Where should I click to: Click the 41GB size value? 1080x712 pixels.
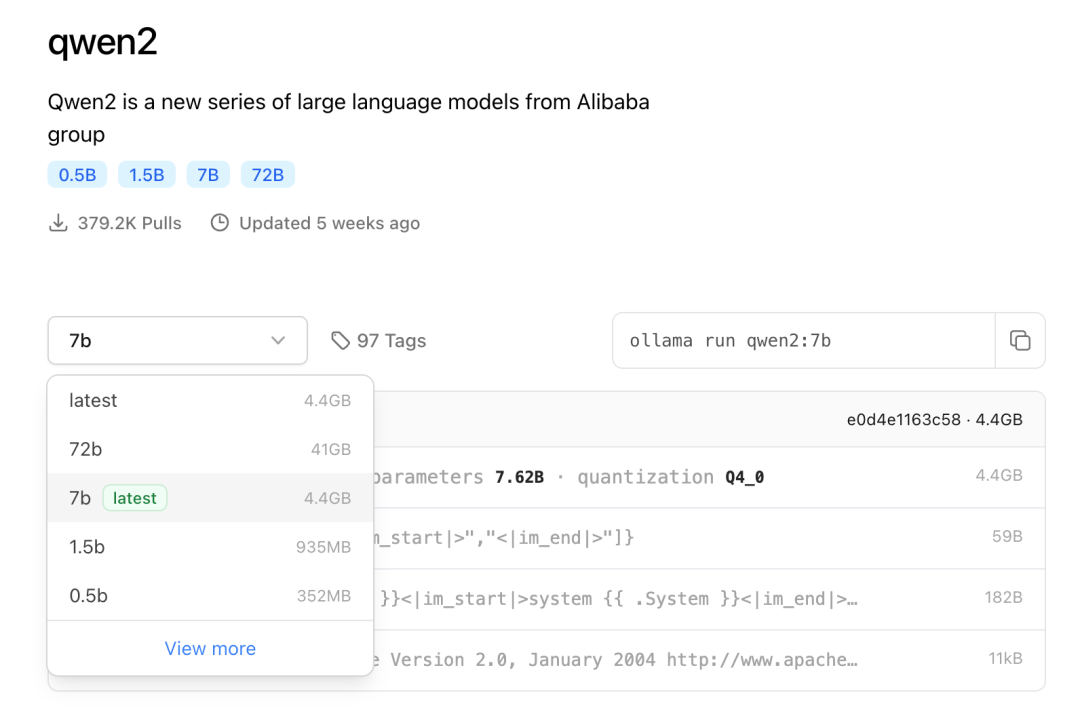pyautogui.click(x=331, y=450)
